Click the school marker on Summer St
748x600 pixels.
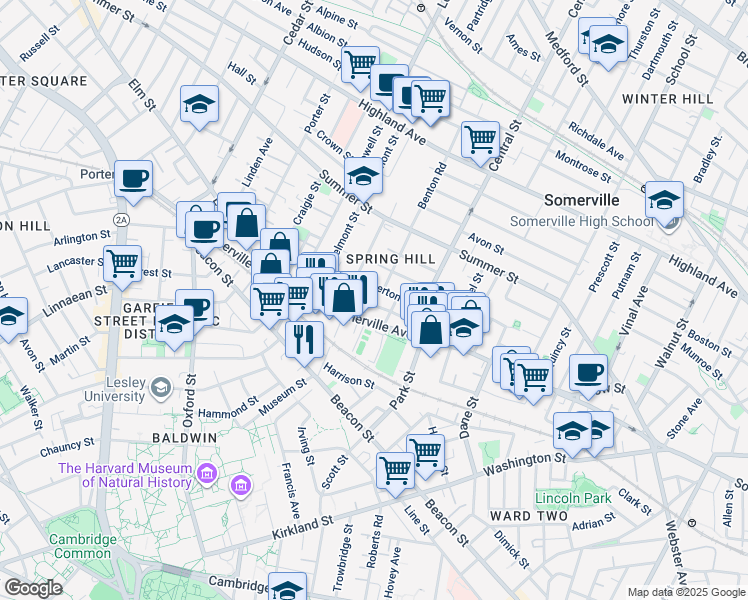pos(363,177)
